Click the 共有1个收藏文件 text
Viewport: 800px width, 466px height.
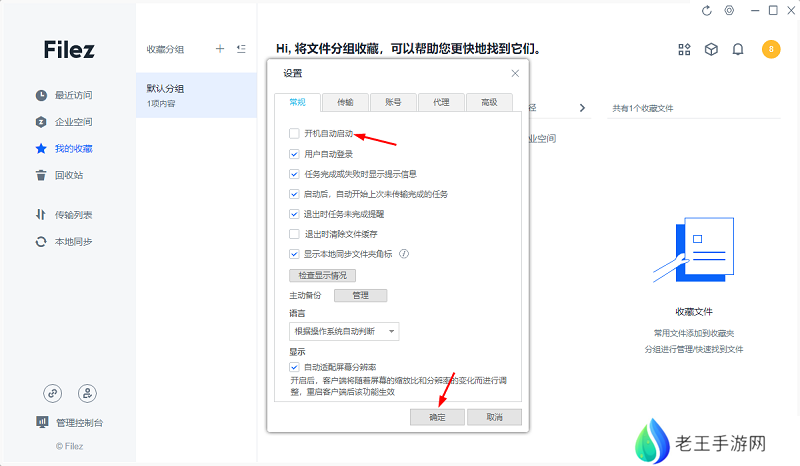click(x=643, y=108)
